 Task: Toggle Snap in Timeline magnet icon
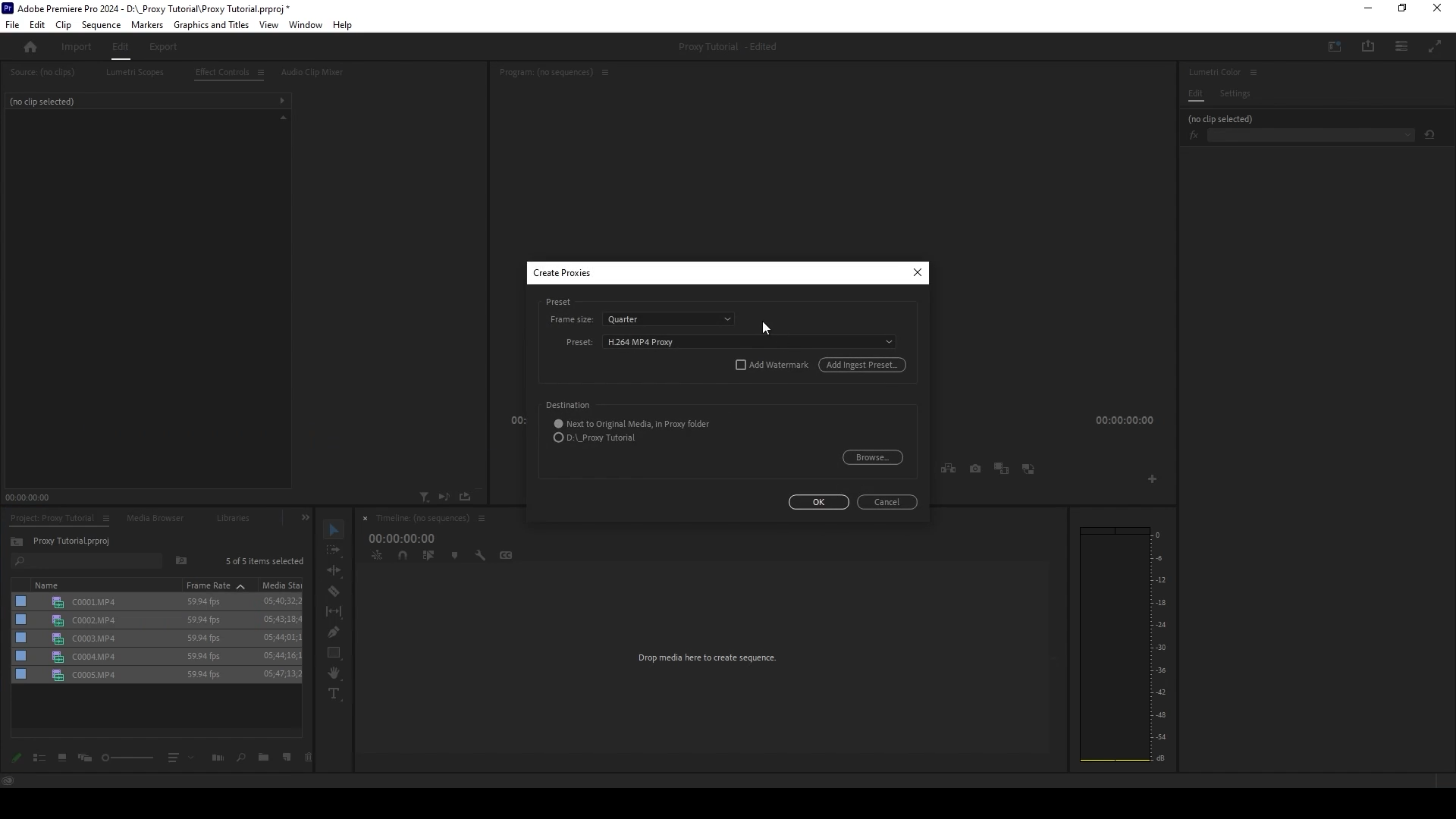click(403, 556)
